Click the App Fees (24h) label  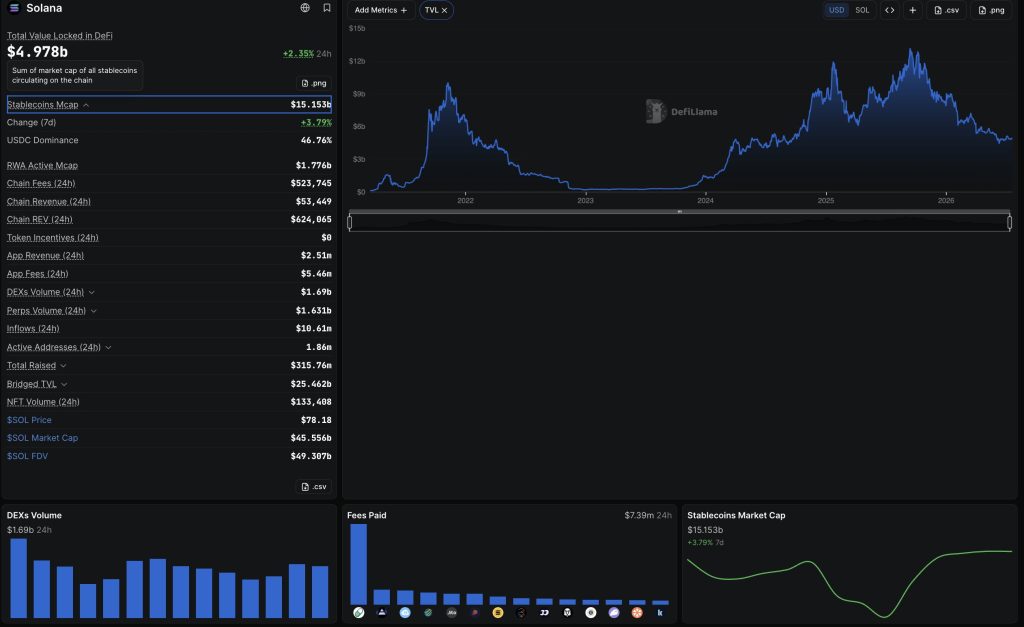click(x=38, y=274)
